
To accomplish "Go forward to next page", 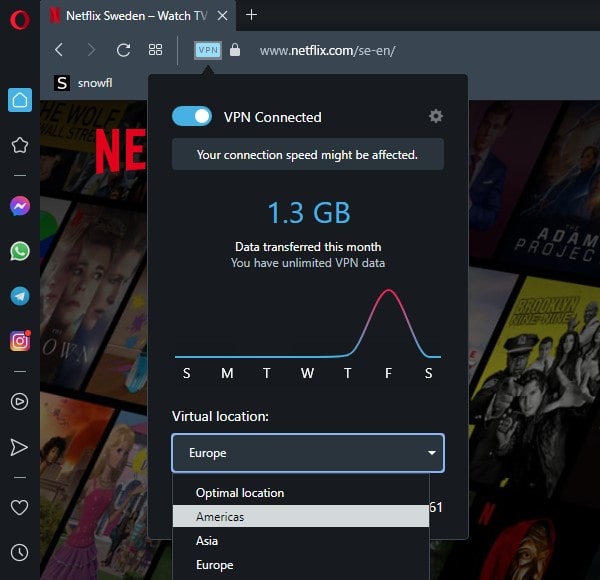I will [91, 50].
